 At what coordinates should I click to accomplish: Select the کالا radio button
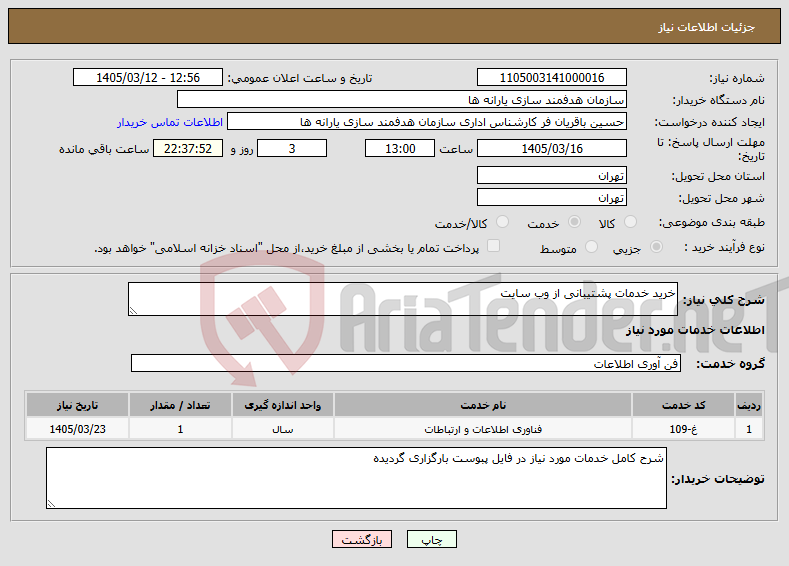pyautogui.click(x=630, y=222)
